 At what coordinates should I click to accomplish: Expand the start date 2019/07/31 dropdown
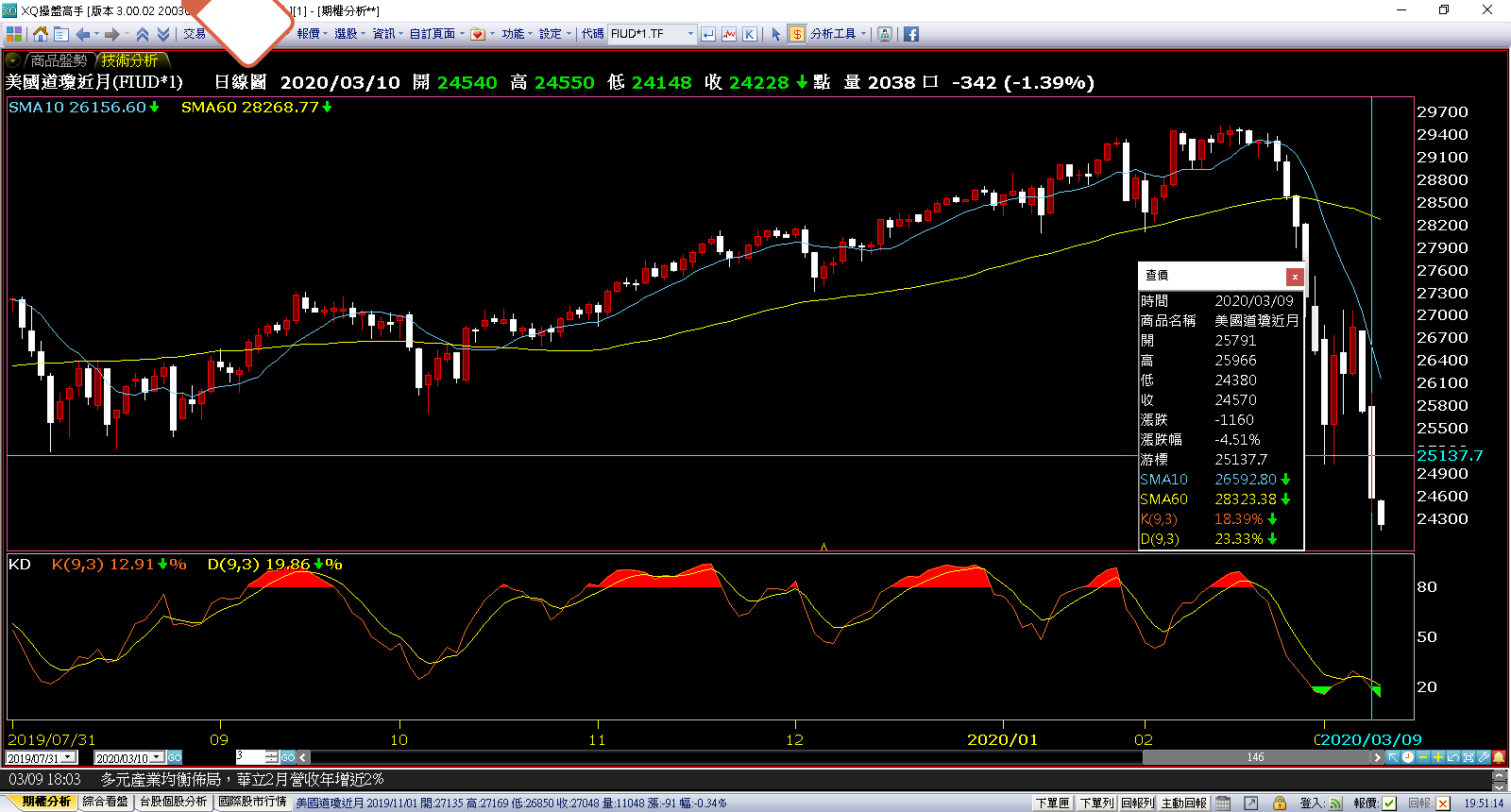tap(68, 757)
